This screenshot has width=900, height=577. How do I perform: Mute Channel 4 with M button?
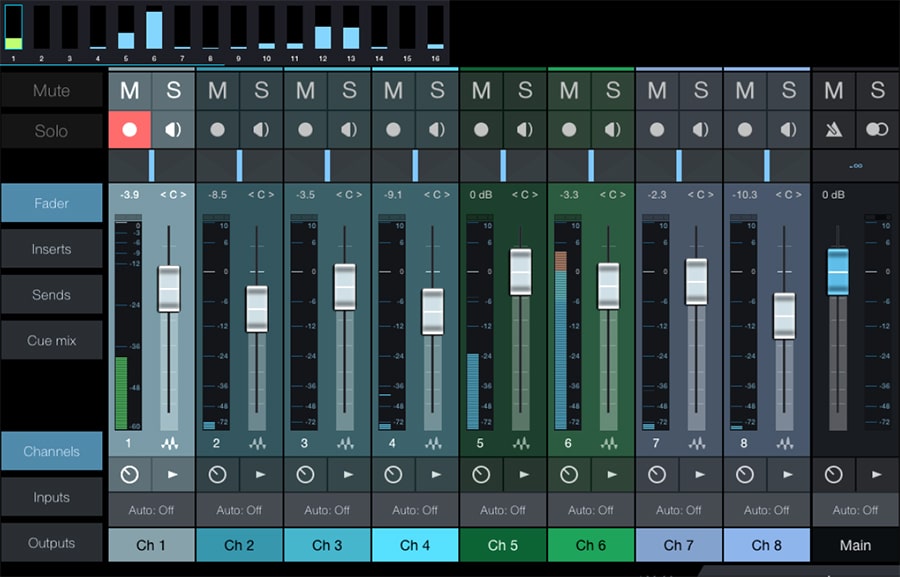coord(393,90)
